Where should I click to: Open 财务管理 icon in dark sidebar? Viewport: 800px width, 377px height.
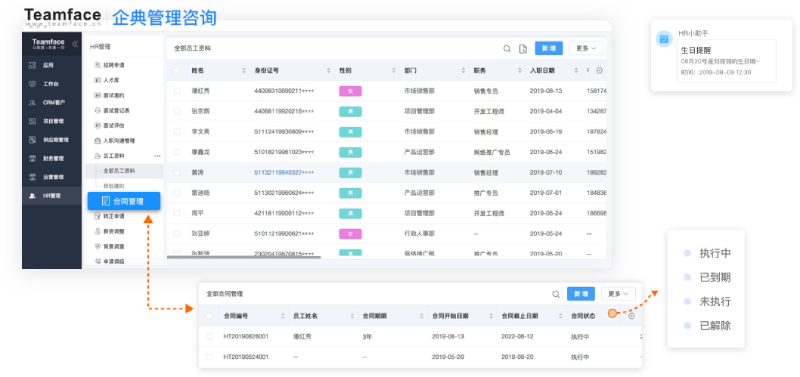[33, 158]
